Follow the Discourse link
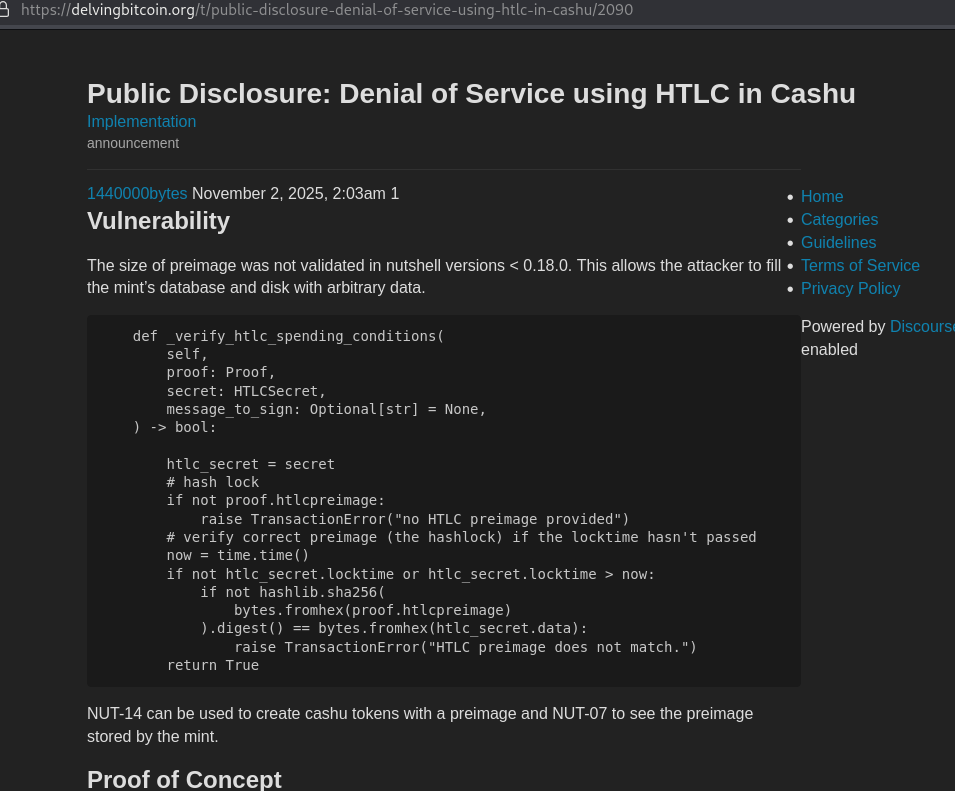Screen dimensions: 955x791 point(922,326)
